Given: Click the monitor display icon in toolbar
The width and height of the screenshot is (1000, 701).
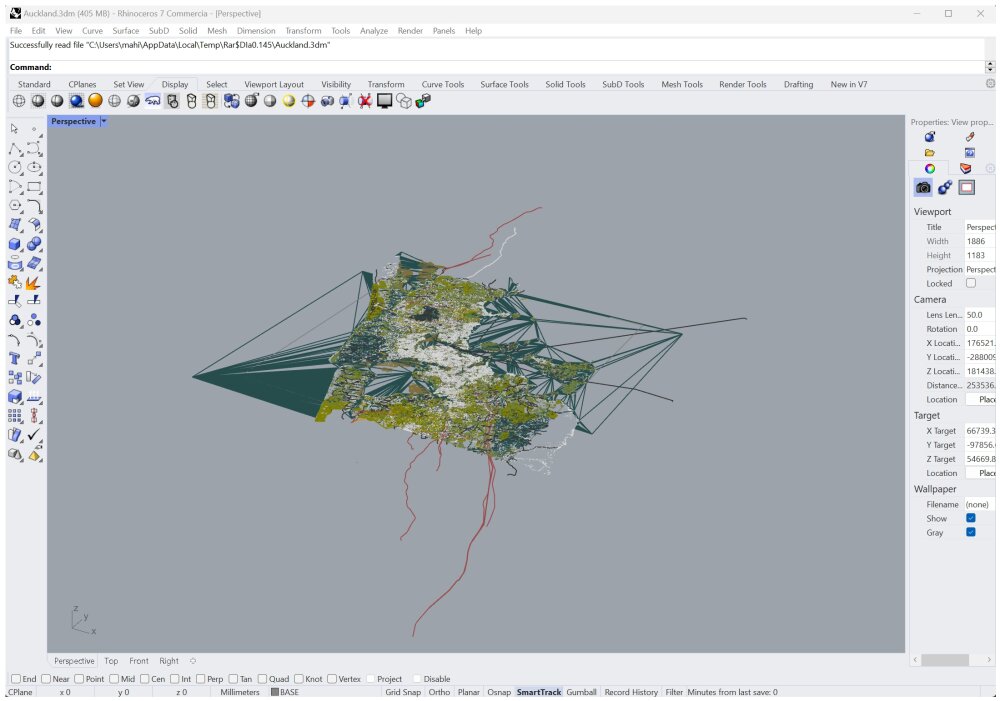Looking at the screenshot, I should pyautogui.click(x=385, y=100).
